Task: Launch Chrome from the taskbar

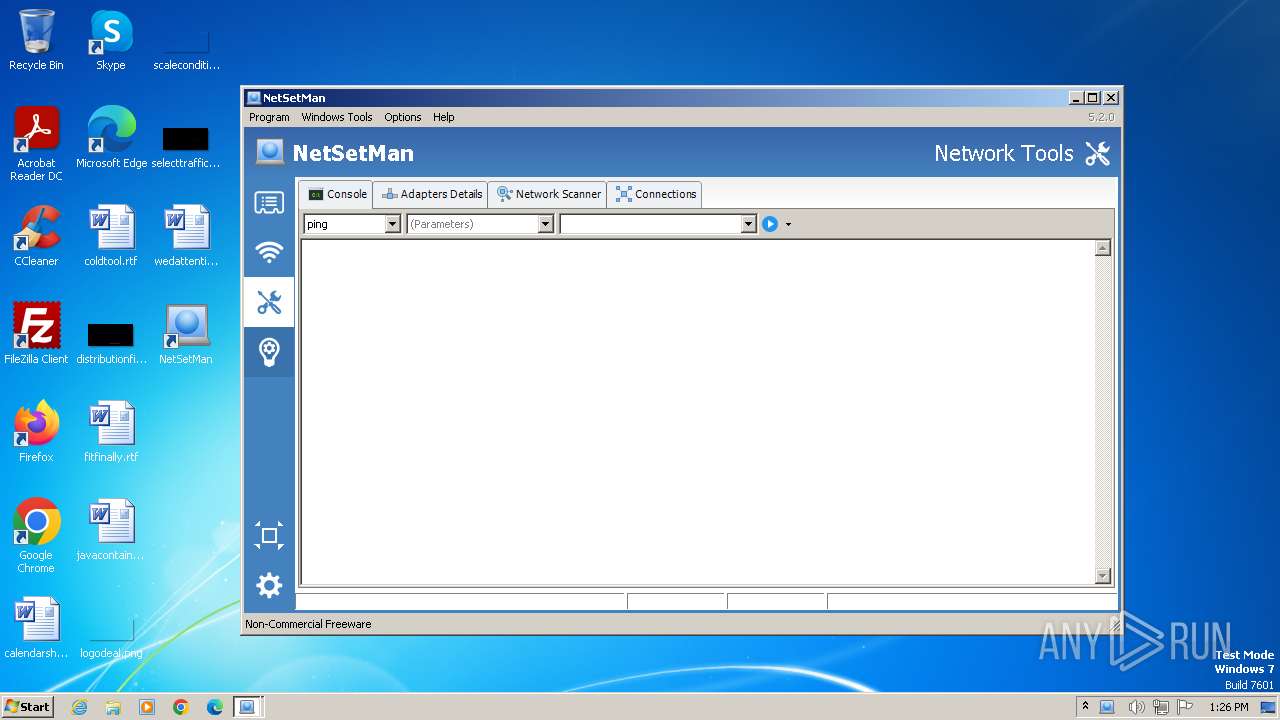Action: (181, 707)
